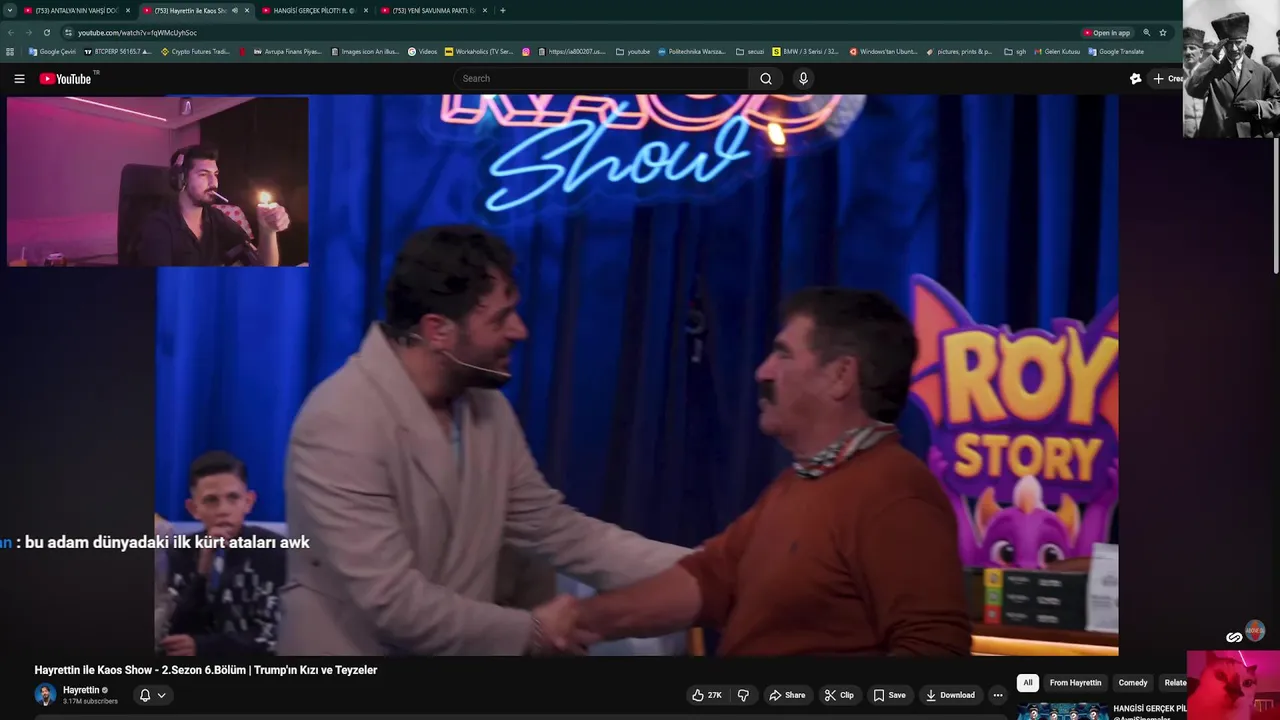Image resolution: width=1280 pixels, height=720 pixels.
Task: Open Politechnika Warszawska bookmark
Action: [x=692, y=52]
